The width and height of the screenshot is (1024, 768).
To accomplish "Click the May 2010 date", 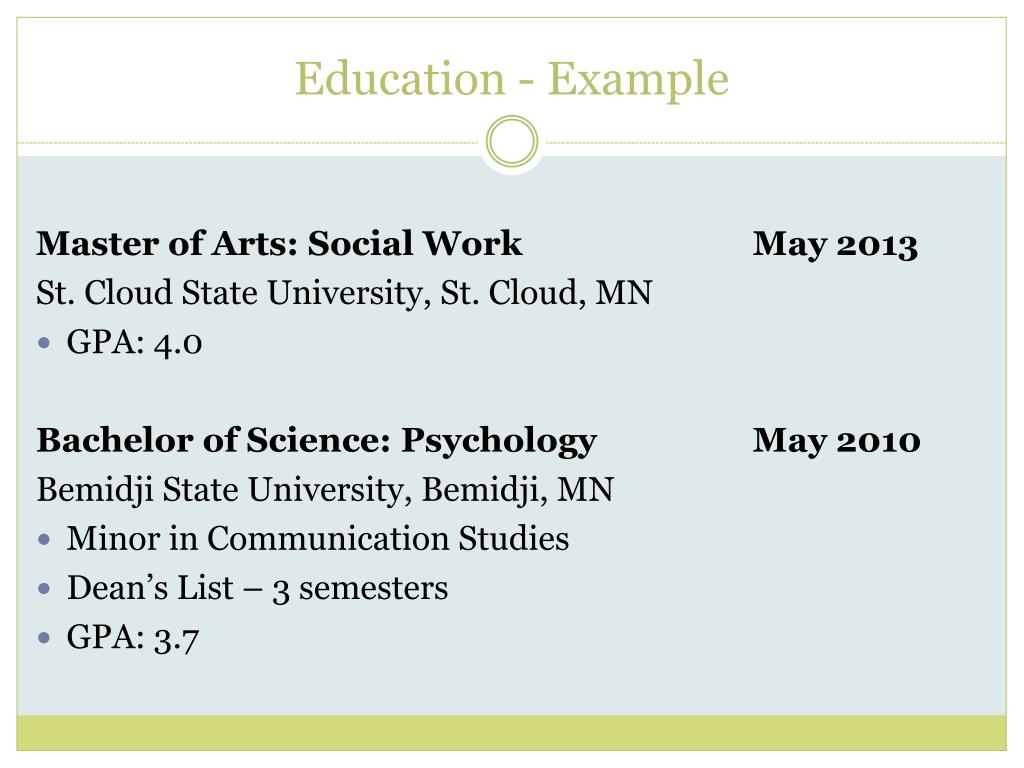I will coord(837,441).
